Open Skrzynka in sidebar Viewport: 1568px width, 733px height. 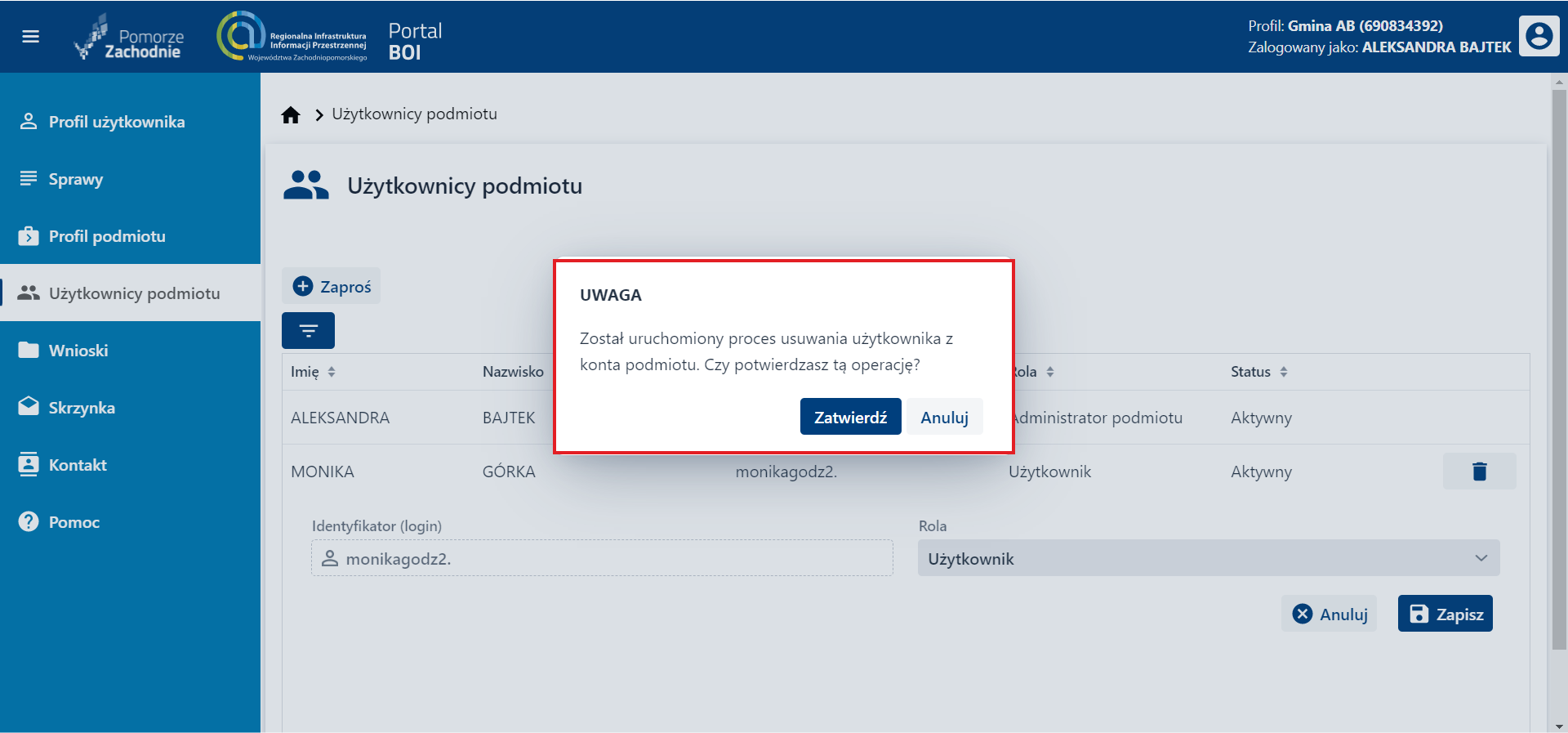[82, 408]
